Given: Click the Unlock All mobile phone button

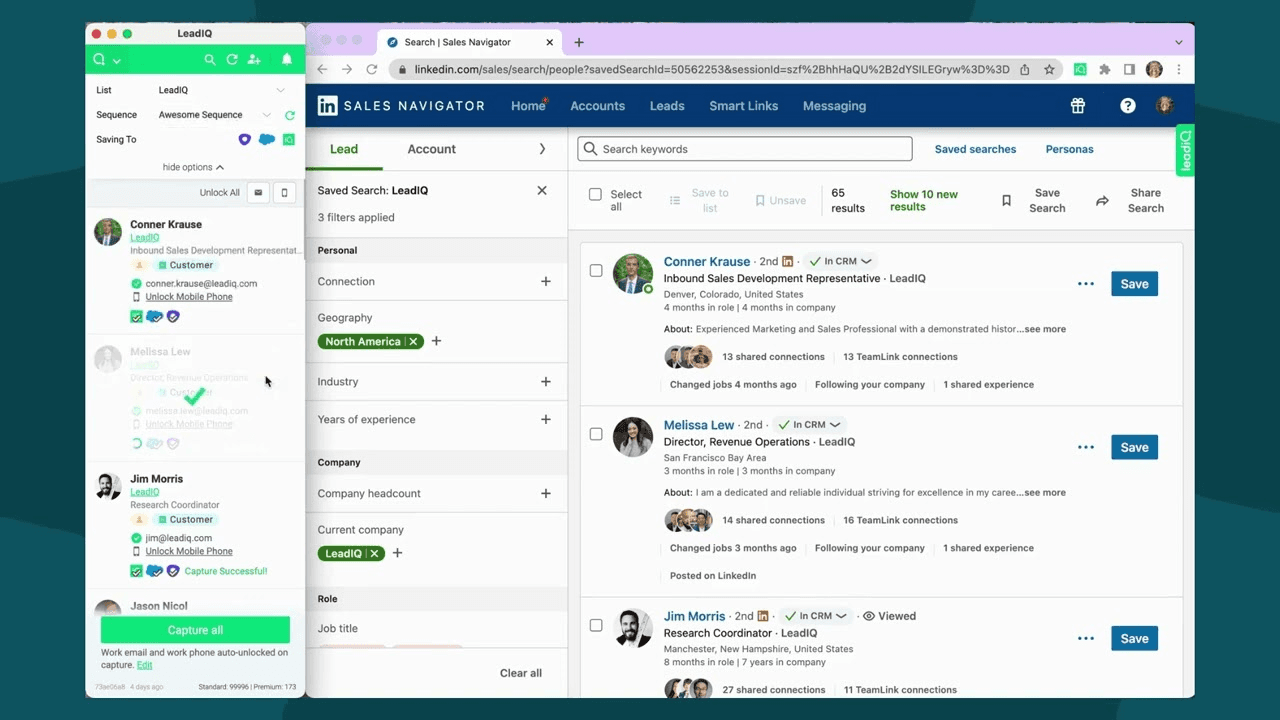Looking at the screenshot, I should tap(284, 193).
